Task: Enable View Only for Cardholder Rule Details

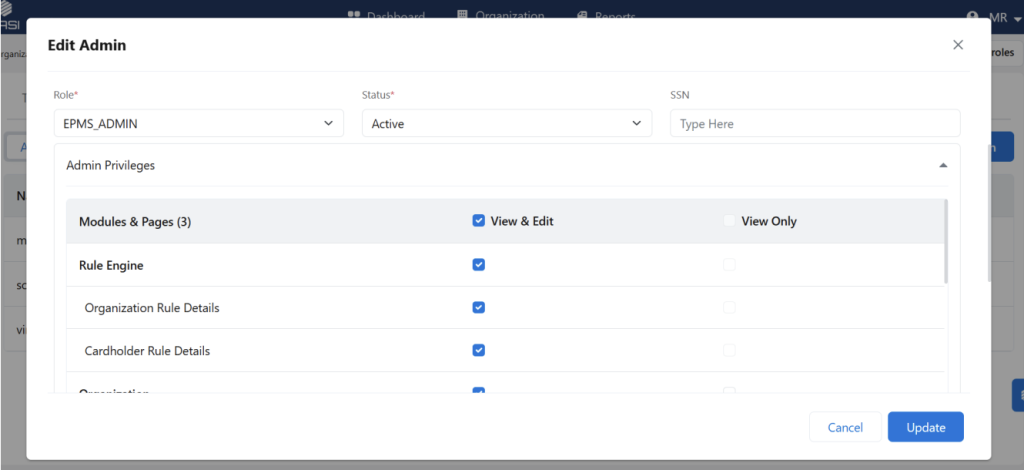Action: [x=729, y=351]
